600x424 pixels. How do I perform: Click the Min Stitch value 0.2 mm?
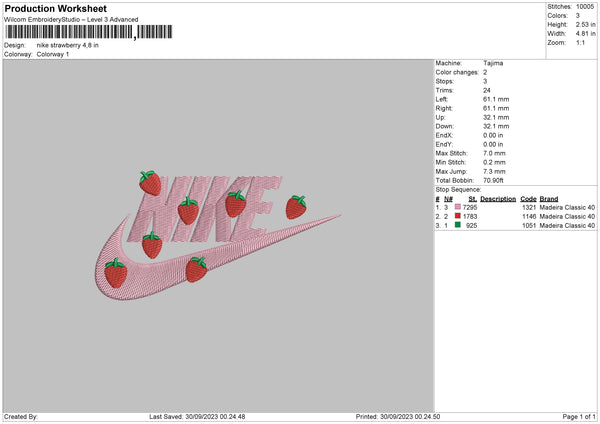coord(494,162)
